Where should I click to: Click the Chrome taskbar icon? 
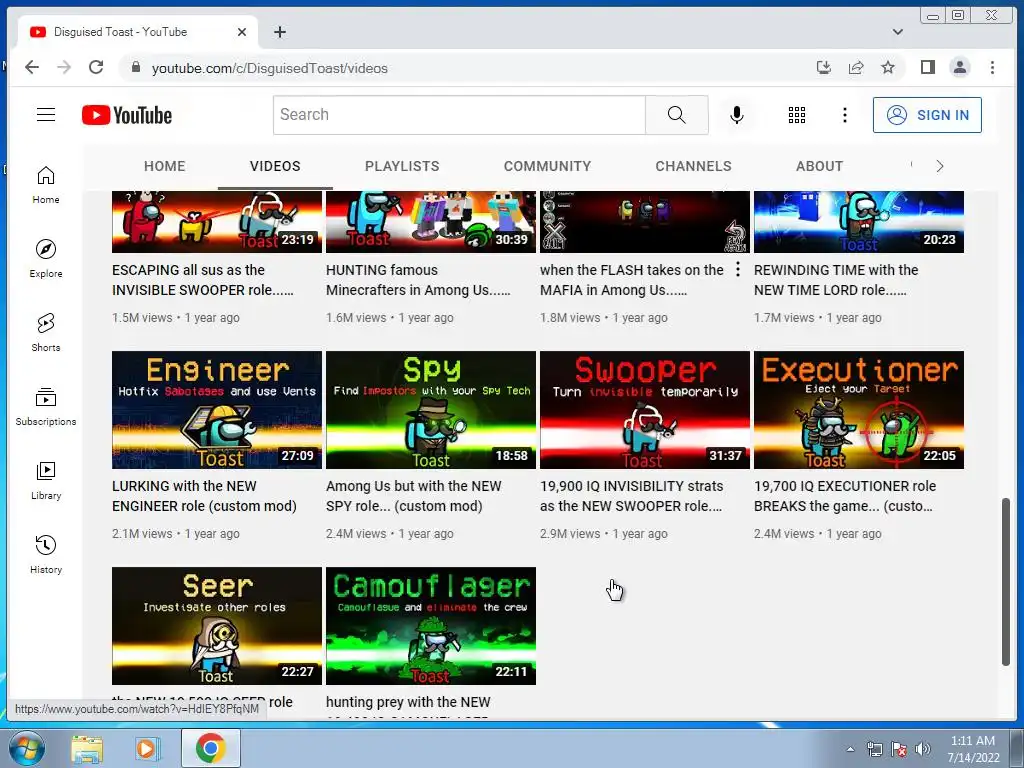(210, 748)
